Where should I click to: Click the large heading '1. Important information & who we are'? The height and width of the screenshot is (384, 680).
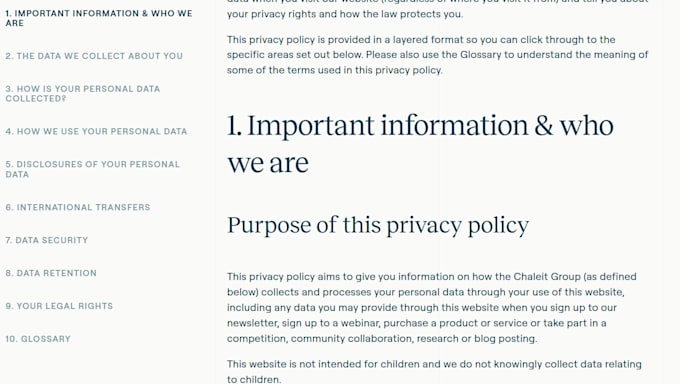(x=420, y=144)
